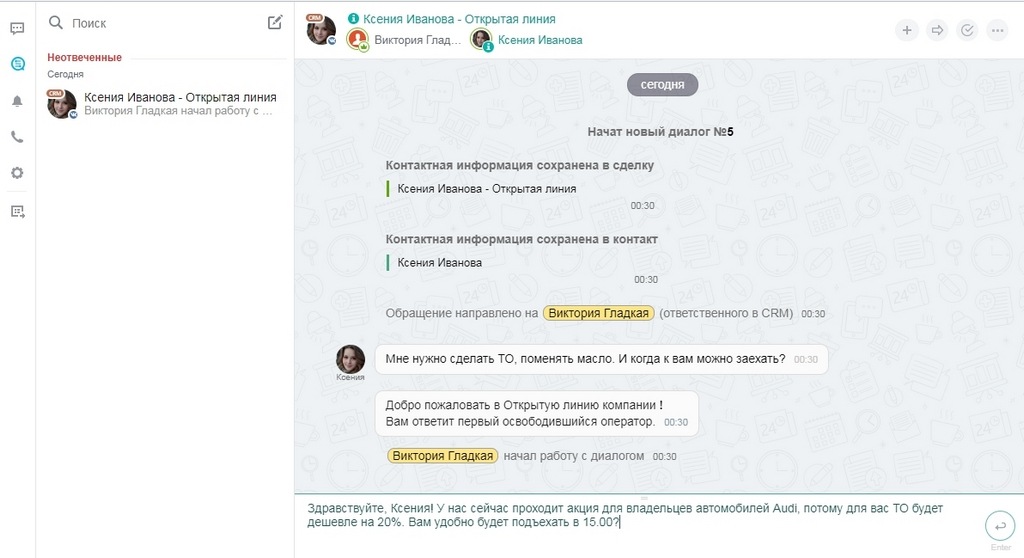Select Ксения Иванова - Открытая линия chat in list

click(x=166, y=104)
